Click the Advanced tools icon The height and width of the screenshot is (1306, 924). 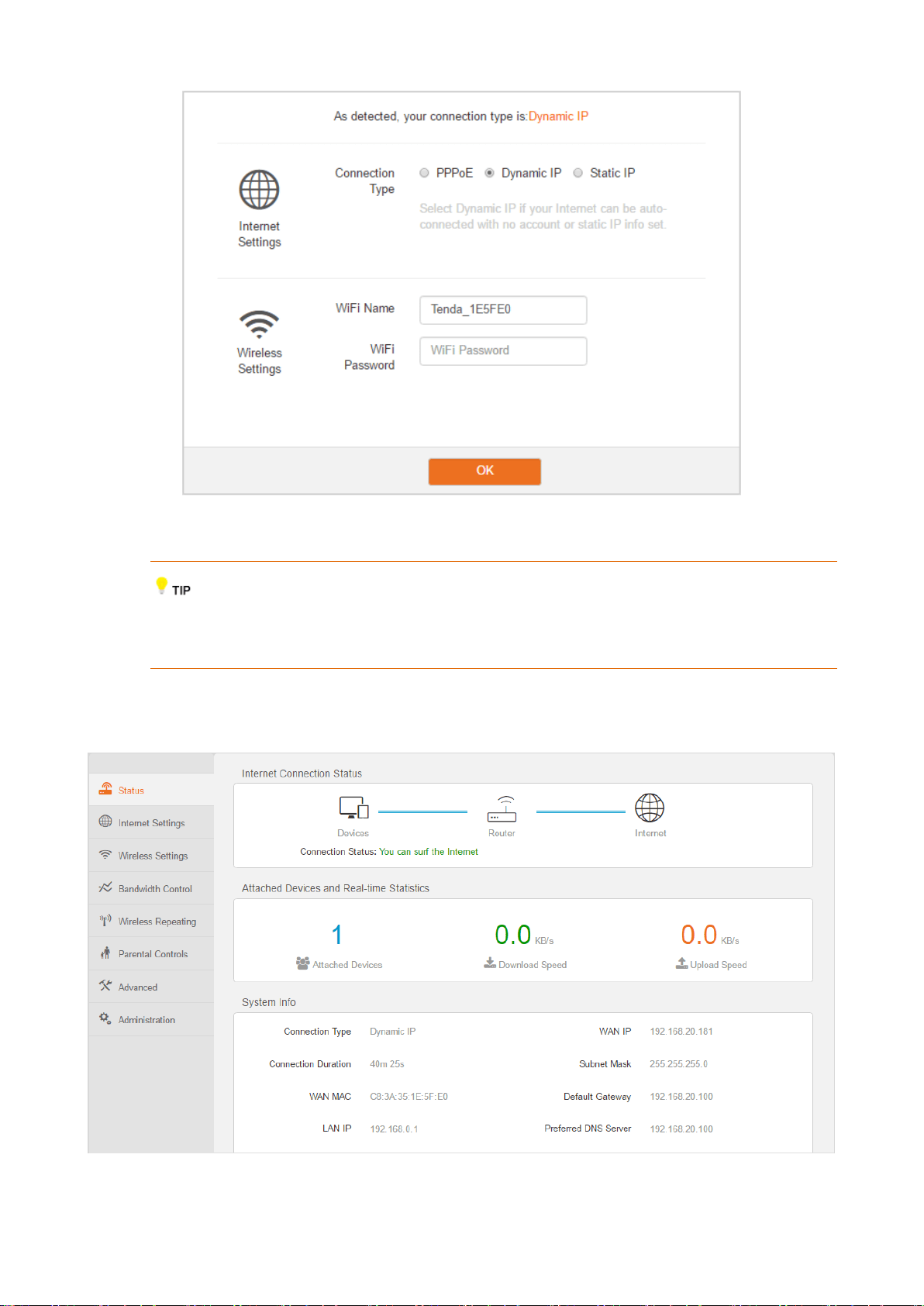click(105, 986)
